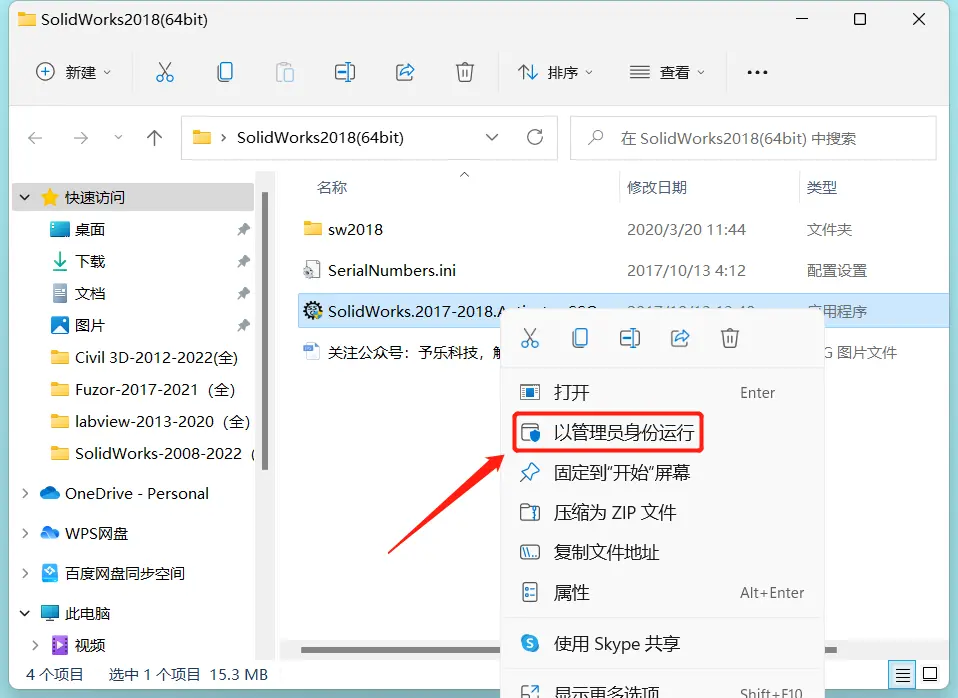
Task: Click the address bar path SolidWorks2018(64bit)
Action: pyautogui.click(x=320, y=138)
